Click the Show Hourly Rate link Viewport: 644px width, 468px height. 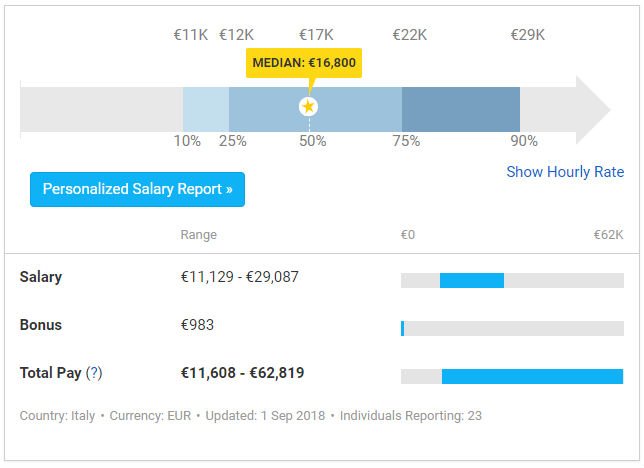pos(564,172)
